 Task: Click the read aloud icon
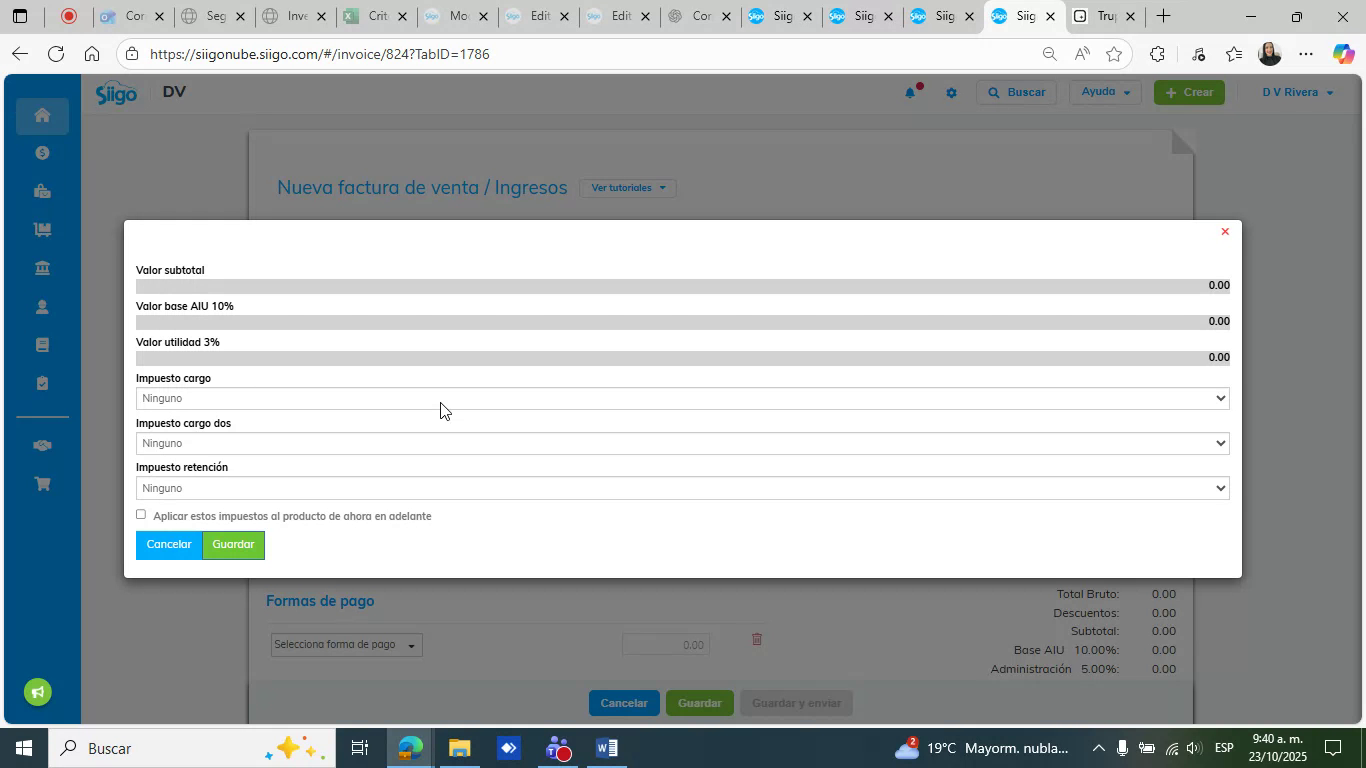pyautogui.click(x=1082, y=54)
